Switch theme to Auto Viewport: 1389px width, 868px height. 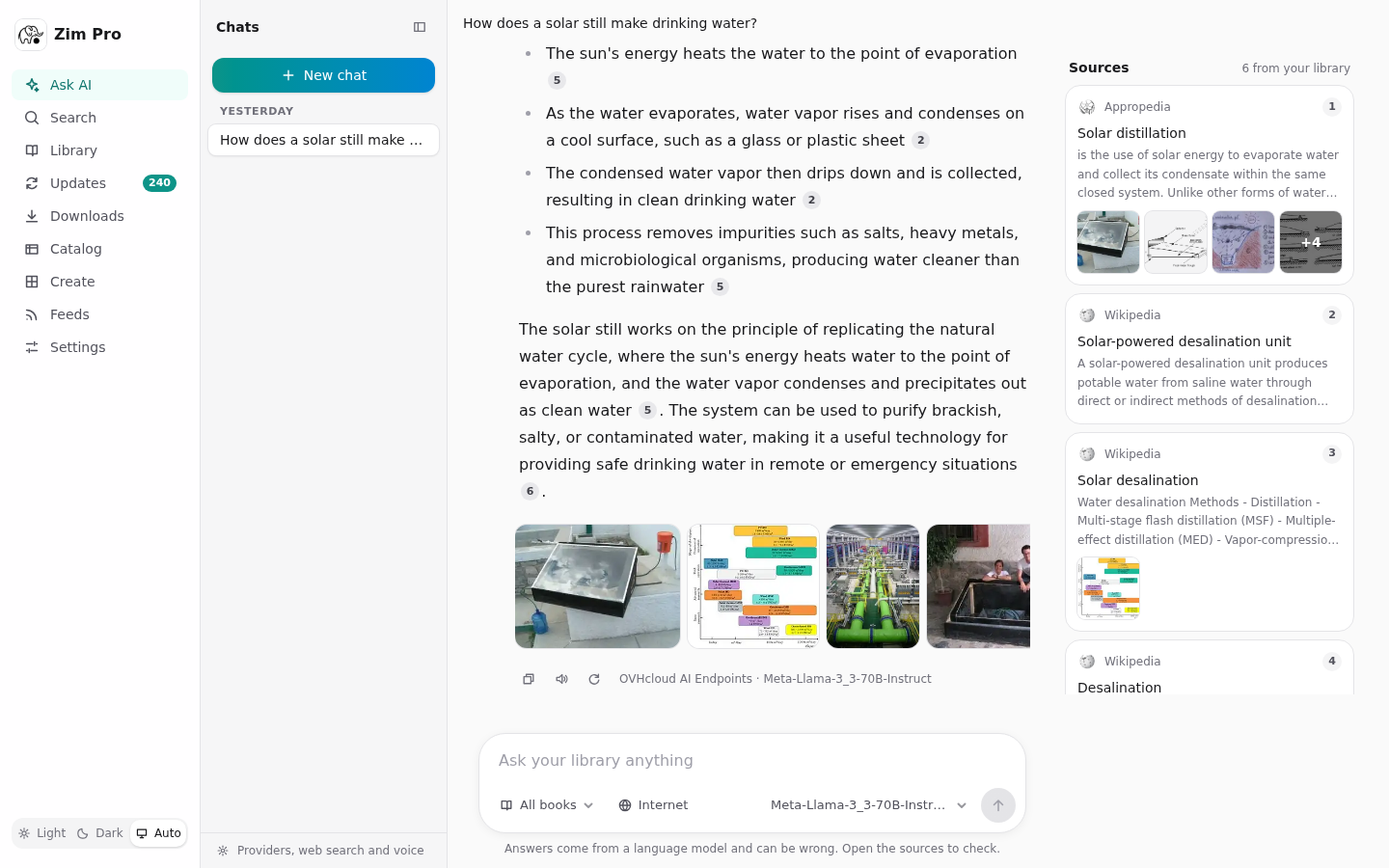click(x=158, y=833)
